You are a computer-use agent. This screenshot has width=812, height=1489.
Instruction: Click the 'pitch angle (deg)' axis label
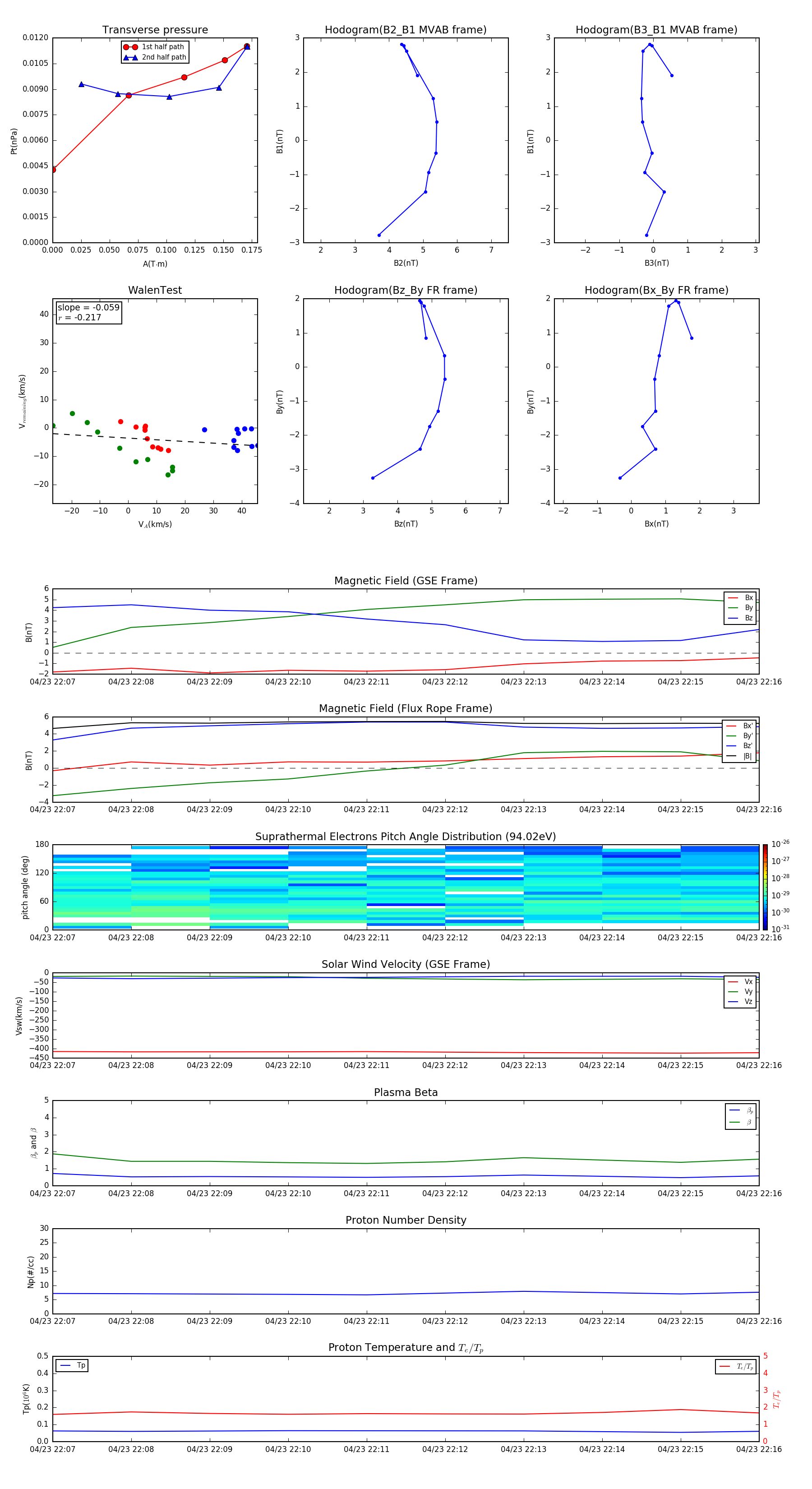[25, 887]
